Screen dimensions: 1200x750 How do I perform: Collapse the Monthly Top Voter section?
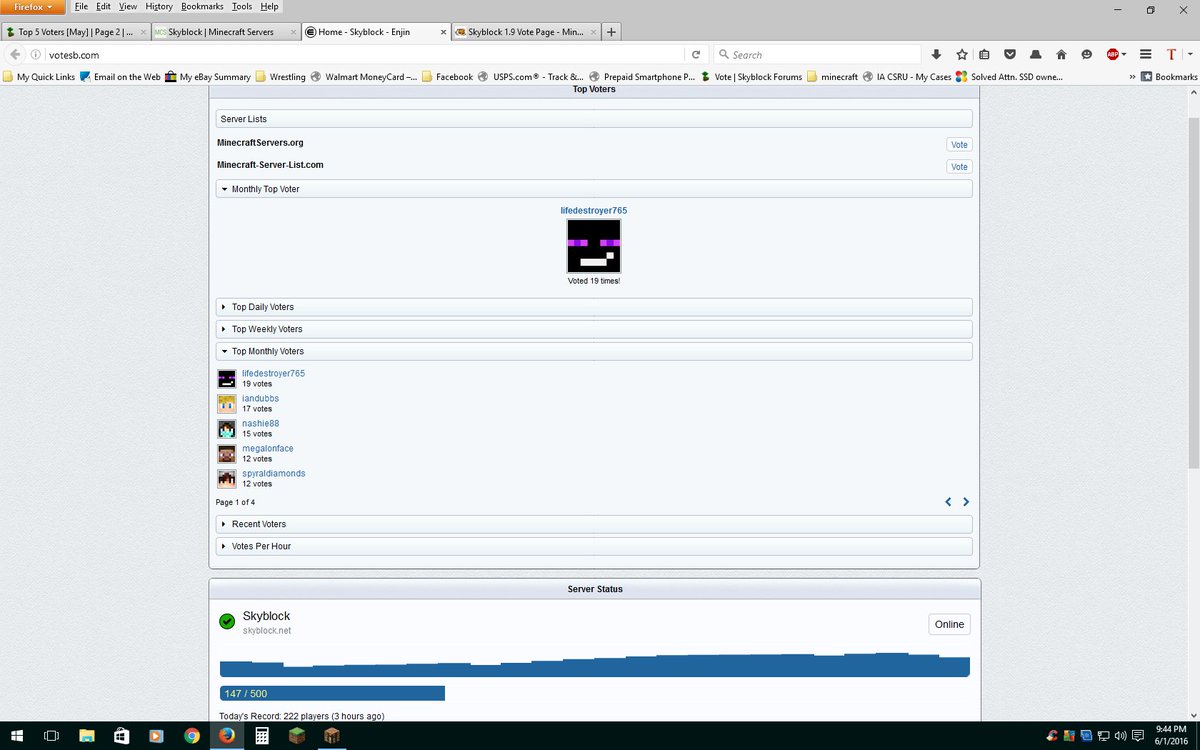(594, 189)
